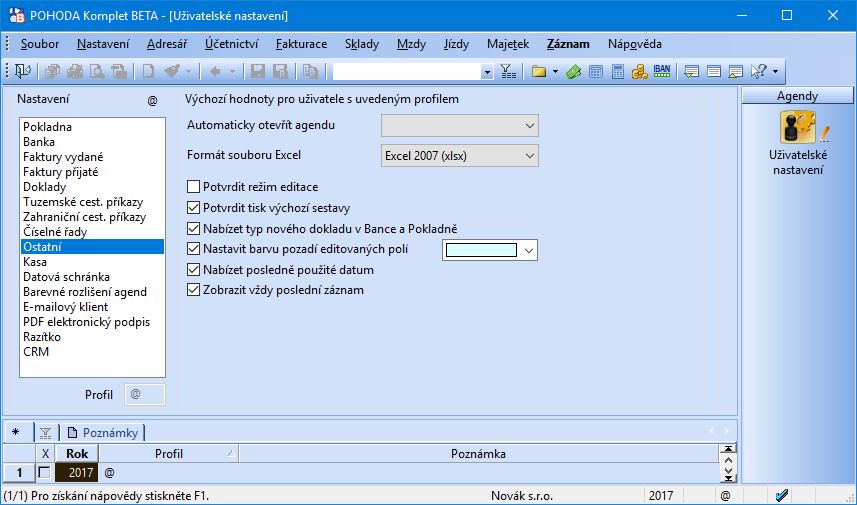Click the exit door icon in toolbar

23,71
